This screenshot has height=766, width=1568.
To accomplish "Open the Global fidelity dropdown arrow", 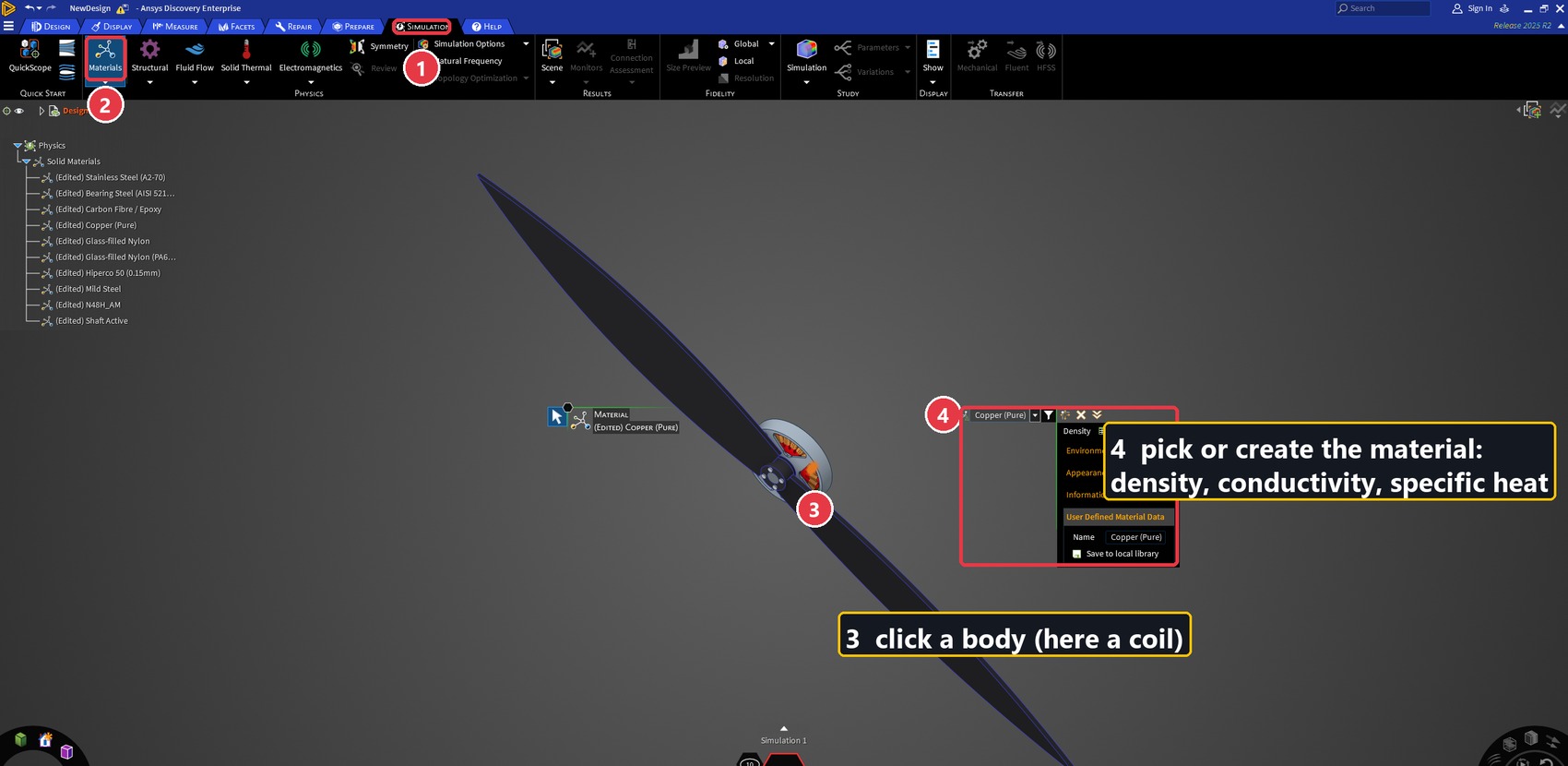I will [771, 44].
